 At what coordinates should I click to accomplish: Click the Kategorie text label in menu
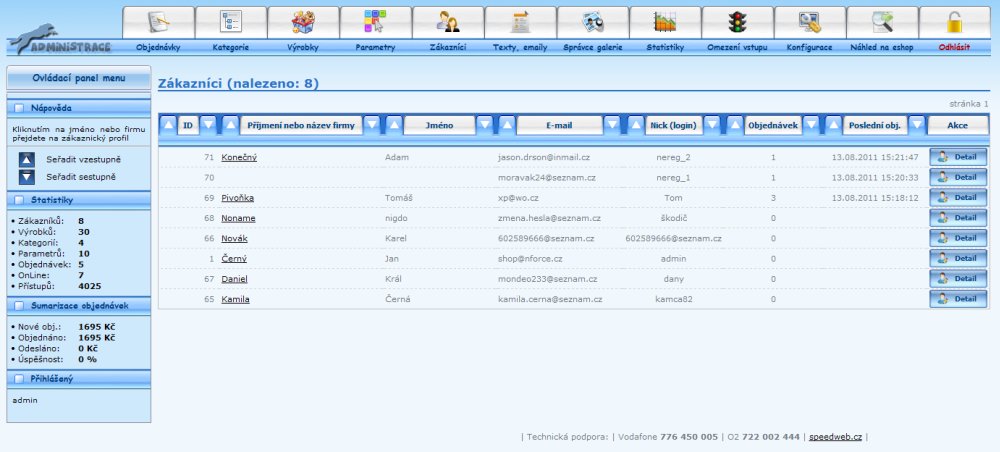tap(231, 47)
